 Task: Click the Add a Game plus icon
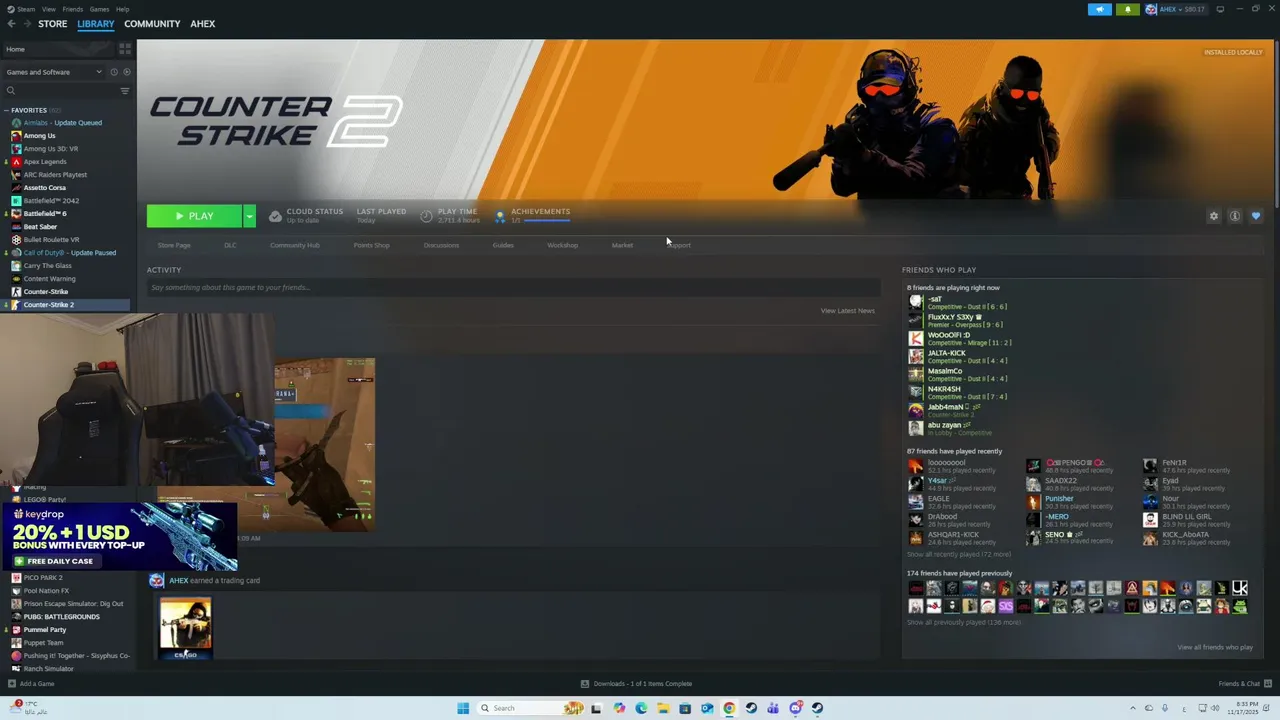(x=12, y=684)
